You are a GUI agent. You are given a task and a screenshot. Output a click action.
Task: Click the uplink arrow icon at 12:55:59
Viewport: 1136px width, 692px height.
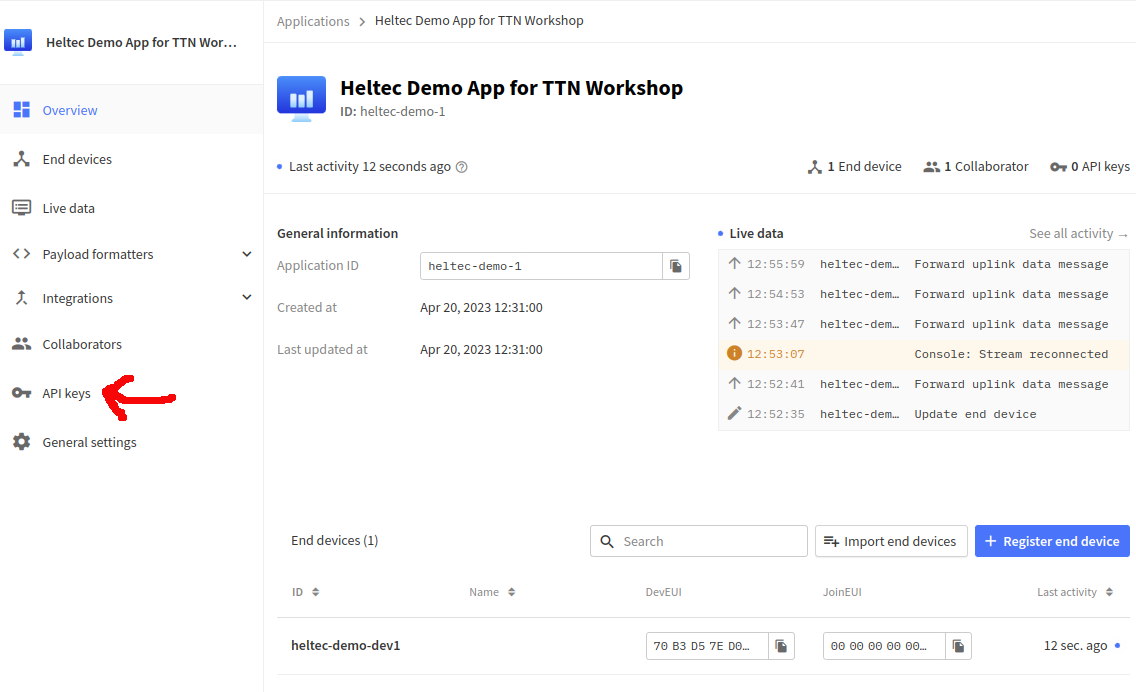pos(734,263)
